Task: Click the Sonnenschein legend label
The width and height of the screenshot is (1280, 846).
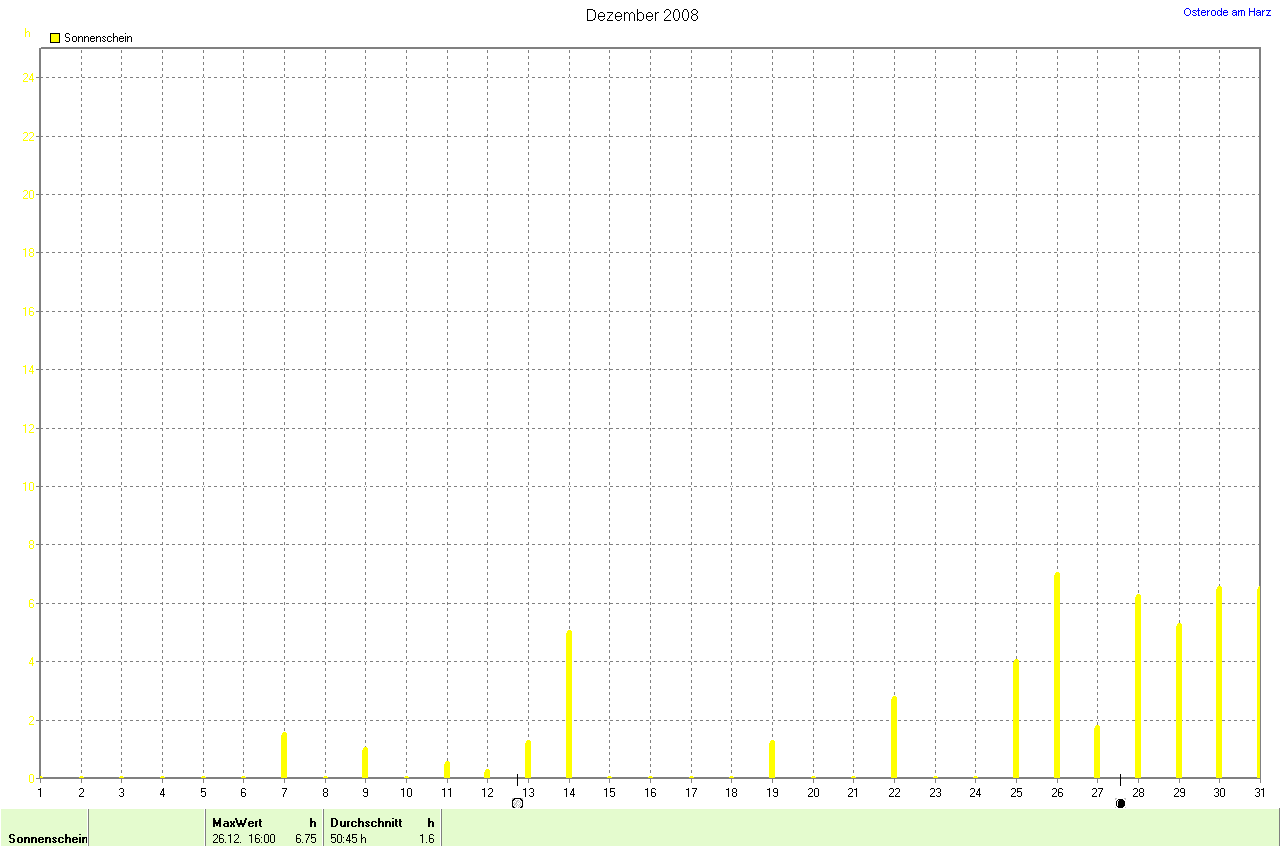Action: click(x=98, y=38)
